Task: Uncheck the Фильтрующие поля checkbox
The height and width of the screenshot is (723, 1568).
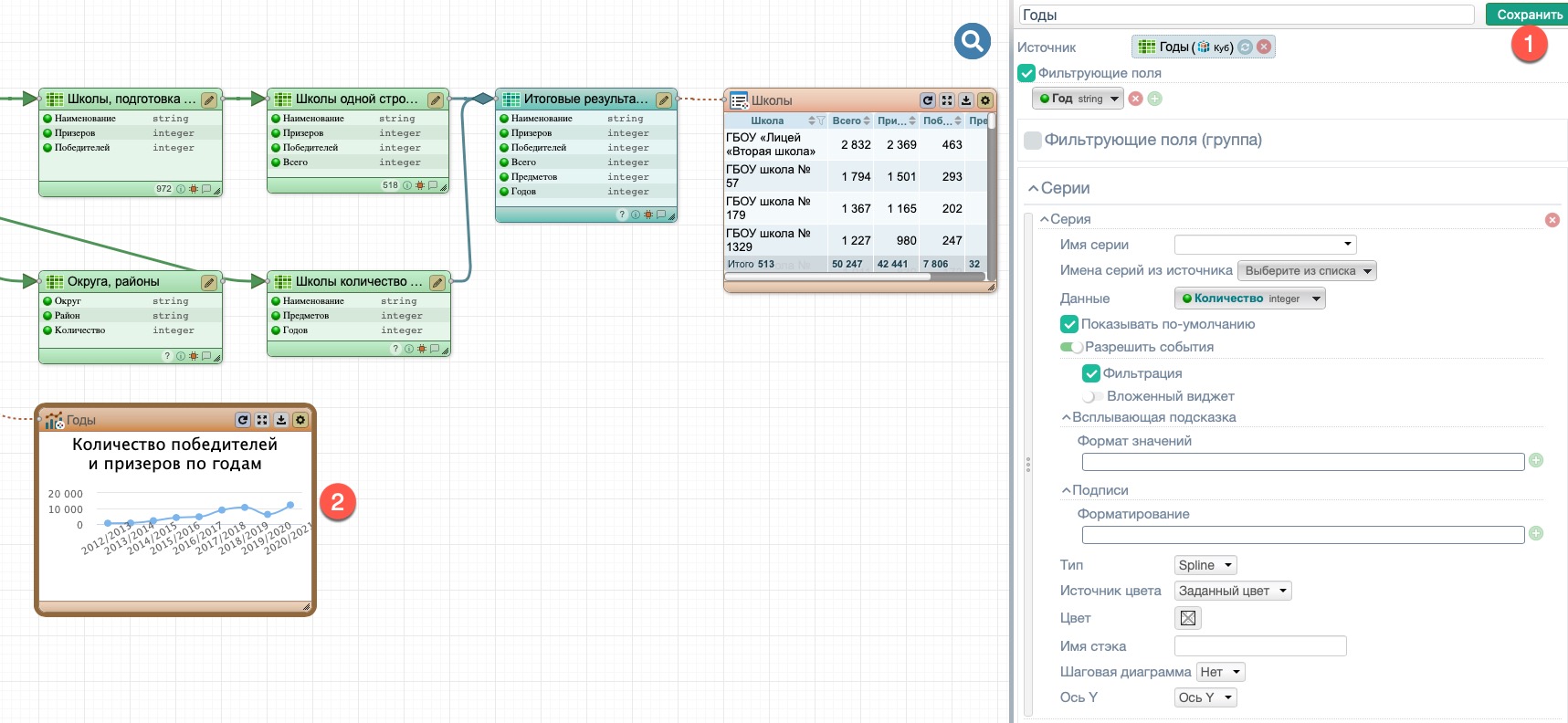Action: point(1026,73)
